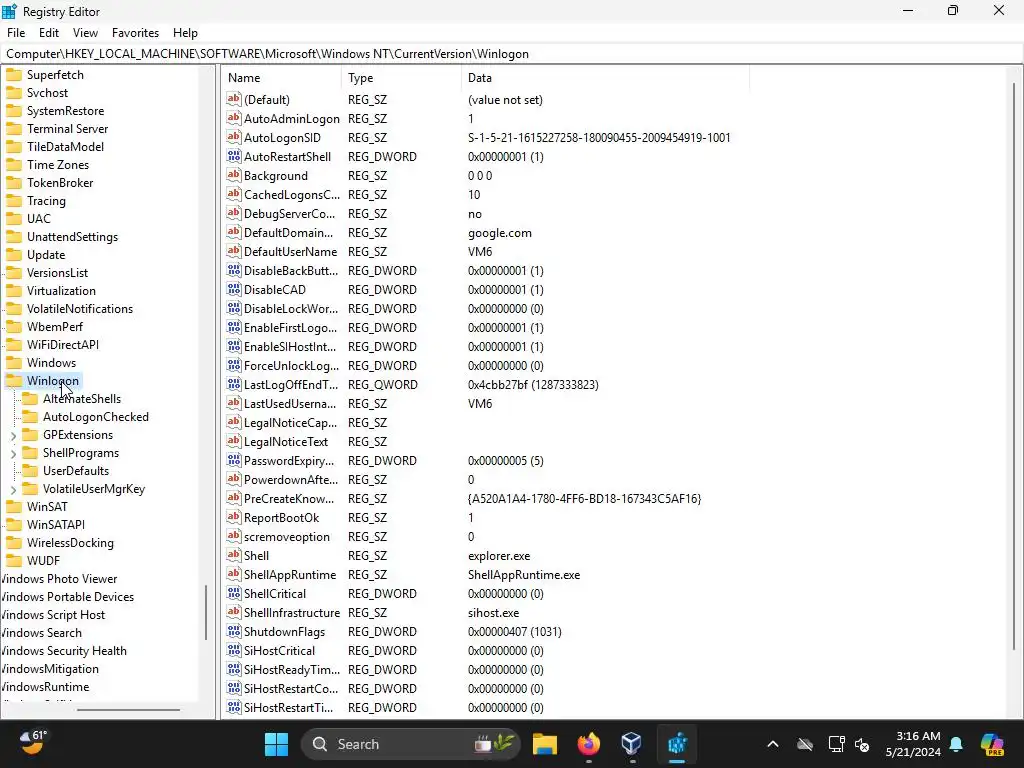Click the Superfetch folder icon
Image resolution: width=1024 pixels, height=768 pixels.
click(14, 74)
